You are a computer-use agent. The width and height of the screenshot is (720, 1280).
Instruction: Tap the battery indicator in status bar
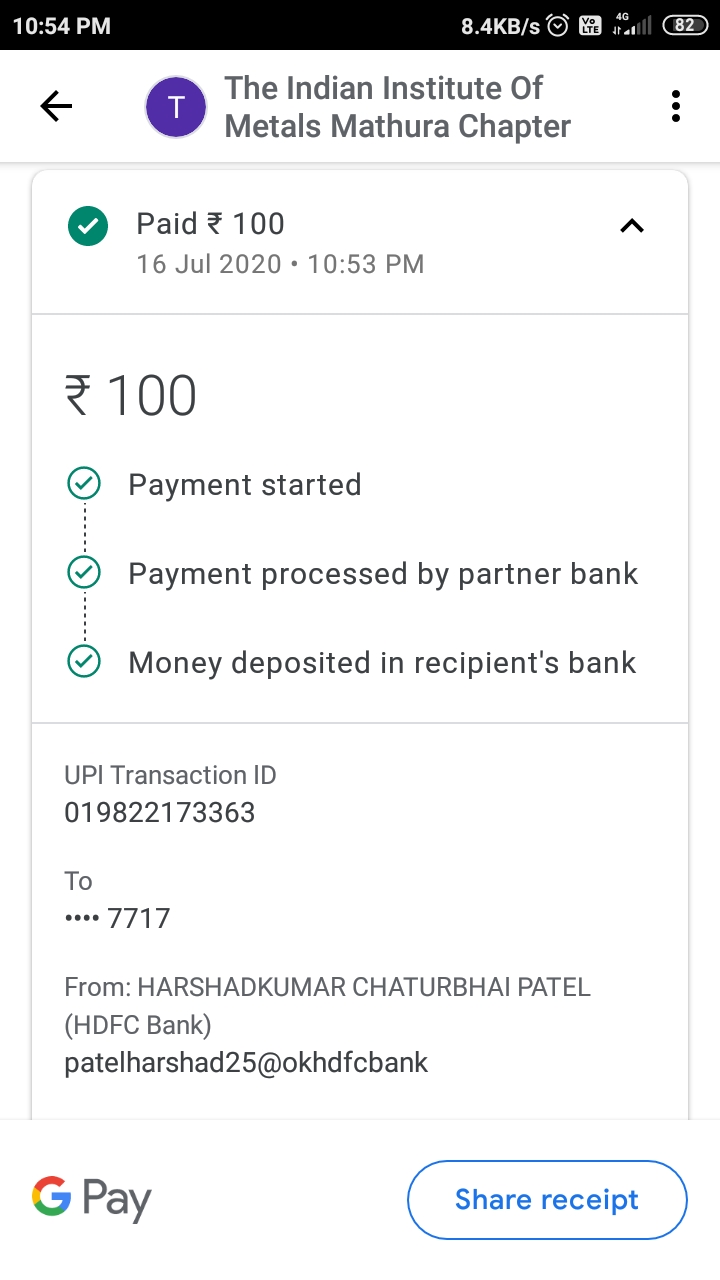click(x=684, y=25)
